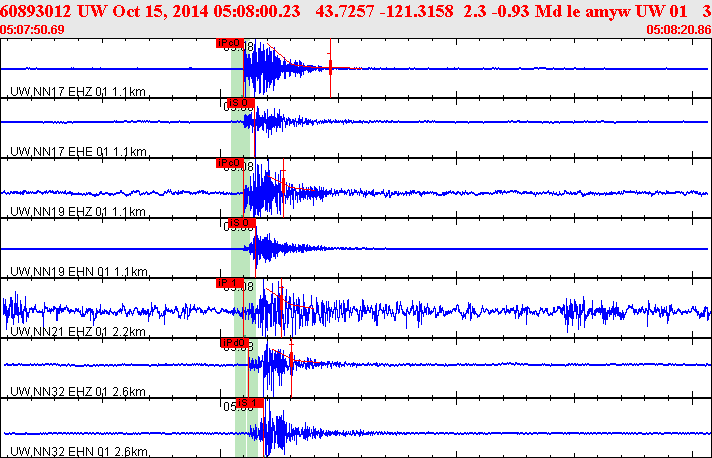Click the red S pick flag on NN32 EHN
Viewport: 712px width, 458px height.
click(x=247, y=403)
